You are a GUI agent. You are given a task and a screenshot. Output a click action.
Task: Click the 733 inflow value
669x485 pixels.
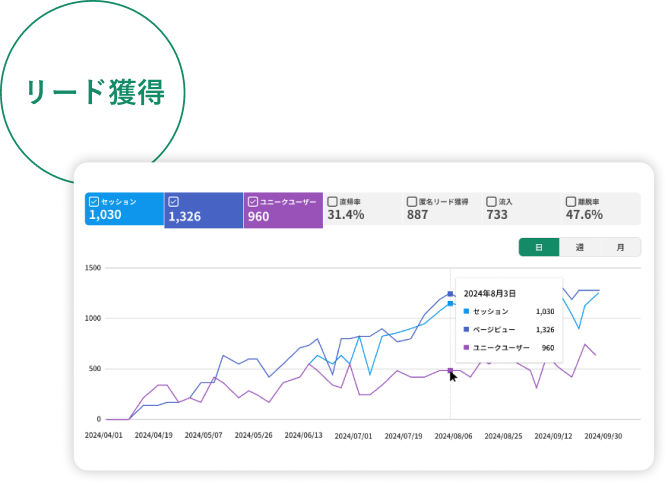click(497, 215)
